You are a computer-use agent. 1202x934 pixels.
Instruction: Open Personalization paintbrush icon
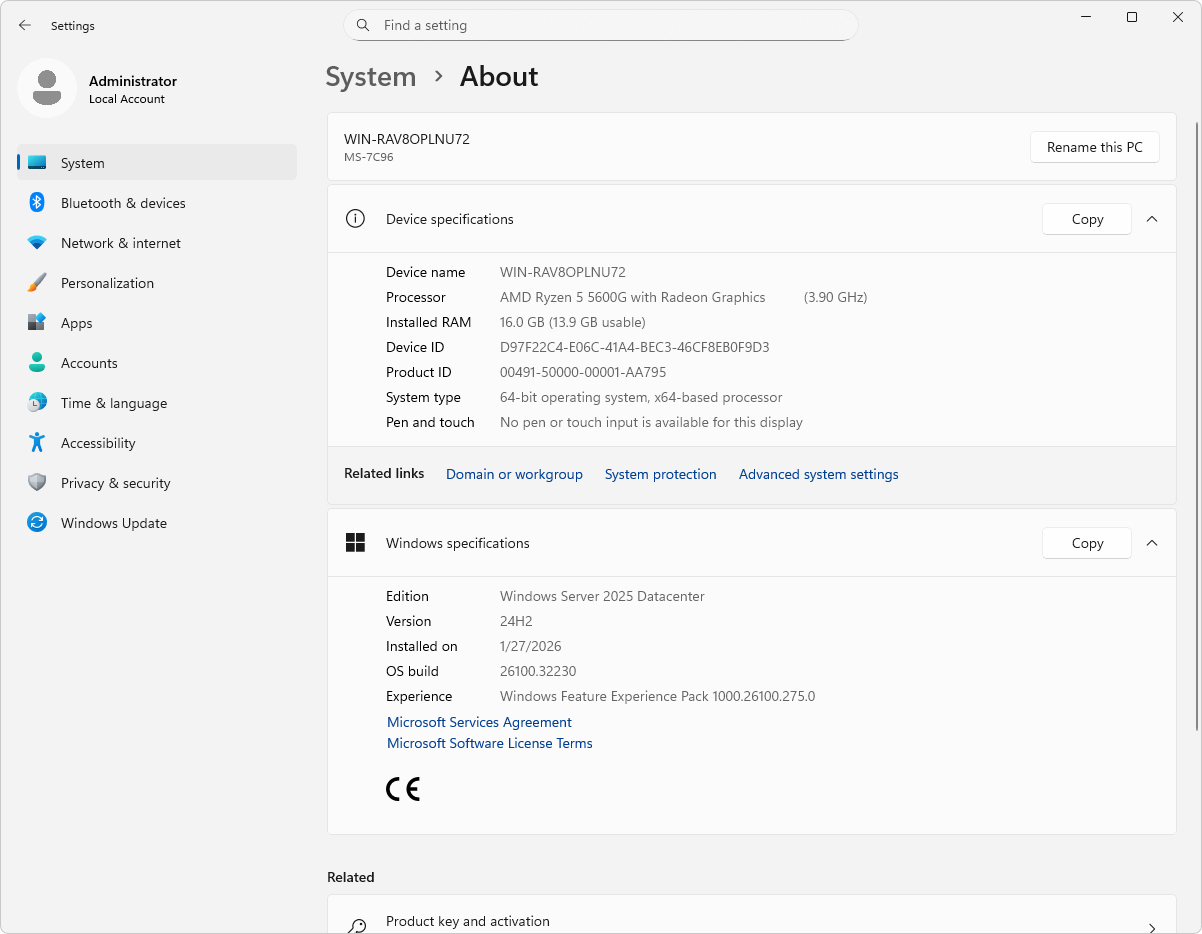pyautogui.click(x=37, y=283)
